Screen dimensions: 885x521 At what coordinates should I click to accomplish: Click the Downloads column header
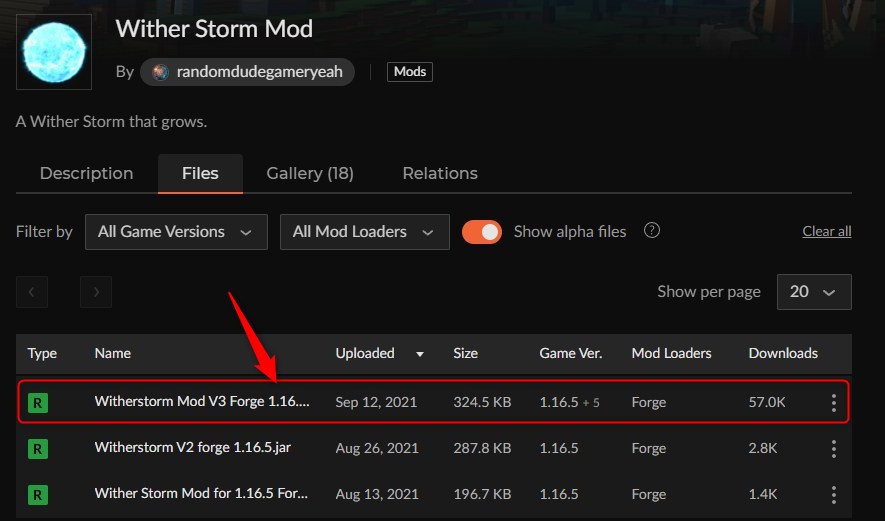click(783, 353)
